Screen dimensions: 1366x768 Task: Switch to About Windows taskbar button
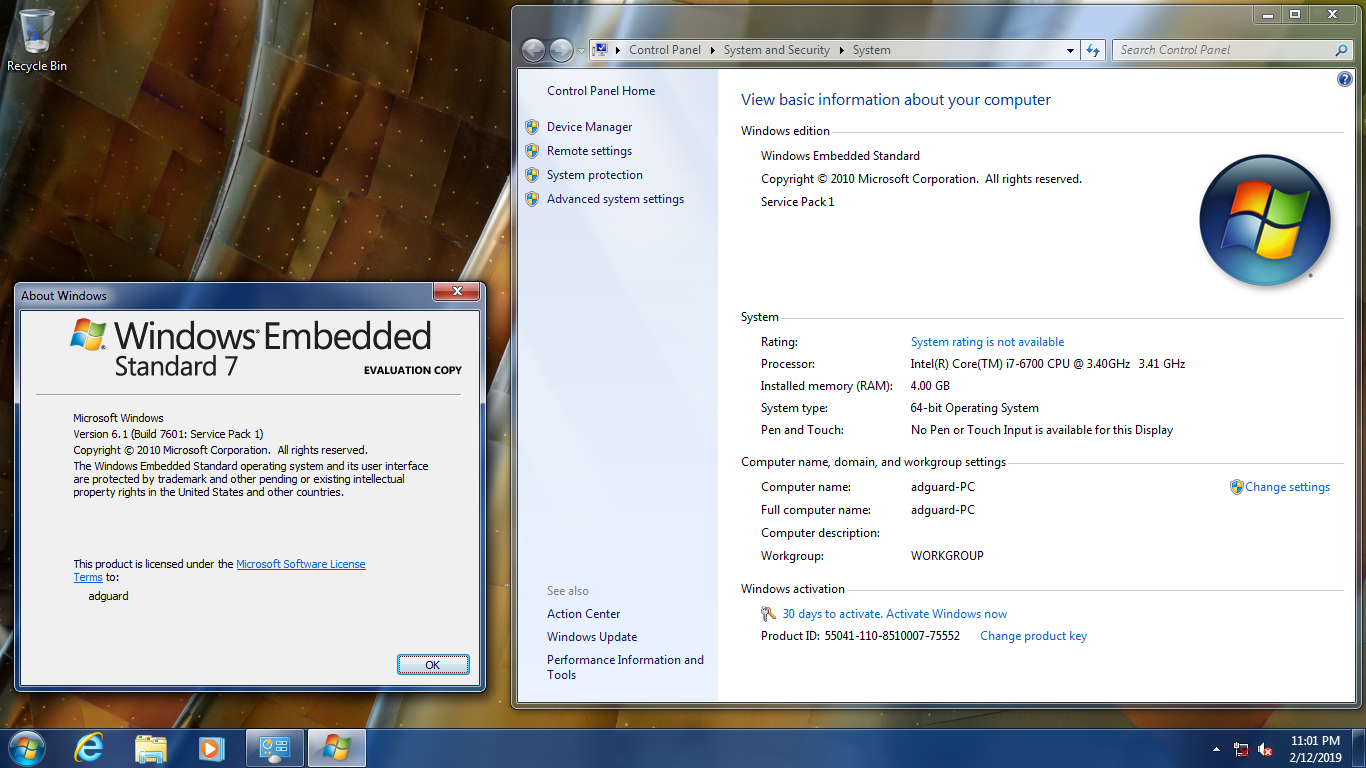[x=337, y=748]
